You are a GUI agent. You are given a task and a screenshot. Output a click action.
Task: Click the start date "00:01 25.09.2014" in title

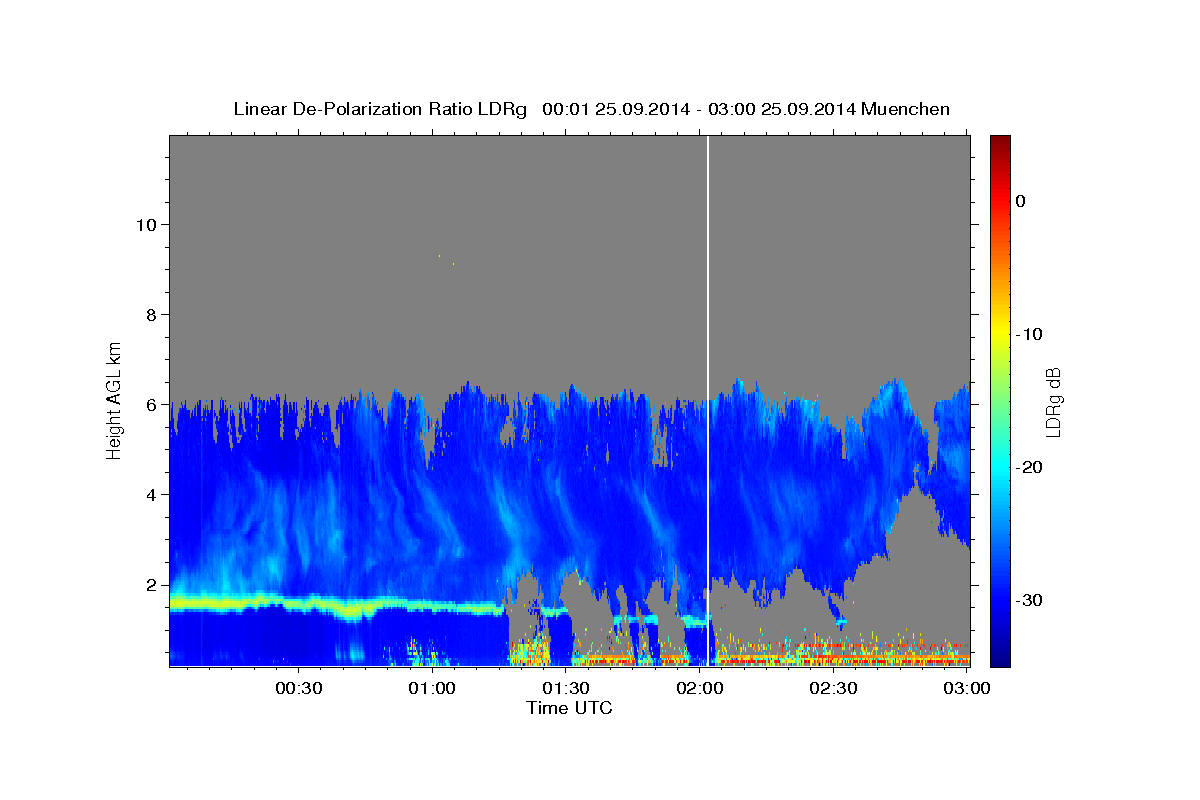click(x=616, y=109)
